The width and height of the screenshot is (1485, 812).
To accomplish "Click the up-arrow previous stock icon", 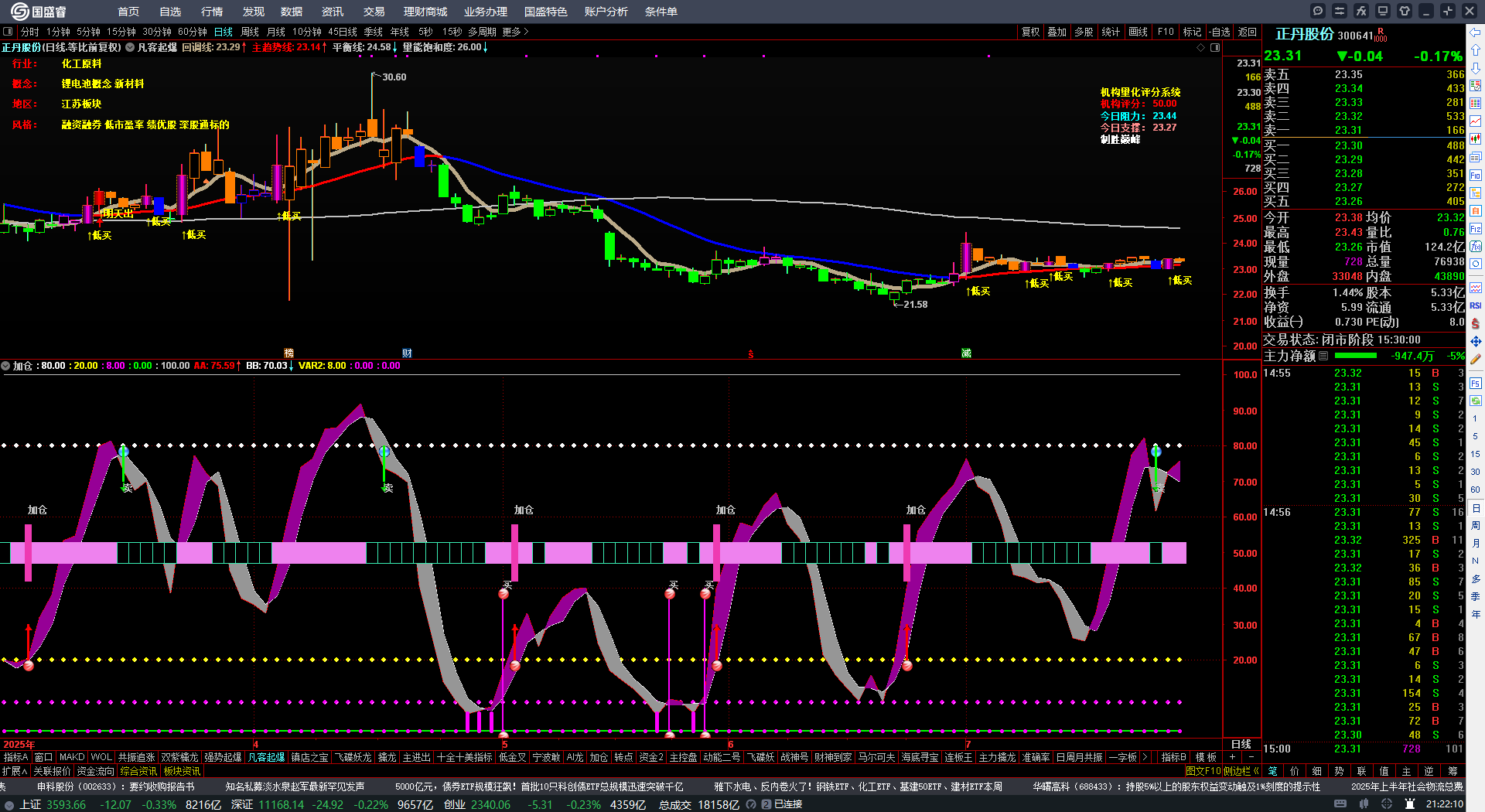I will [1476, 49].
